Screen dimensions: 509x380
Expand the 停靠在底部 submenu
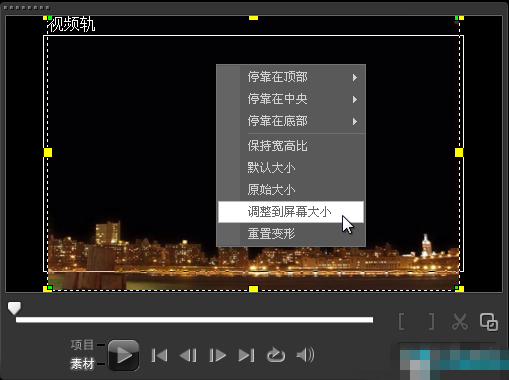(x=291, y=121)
